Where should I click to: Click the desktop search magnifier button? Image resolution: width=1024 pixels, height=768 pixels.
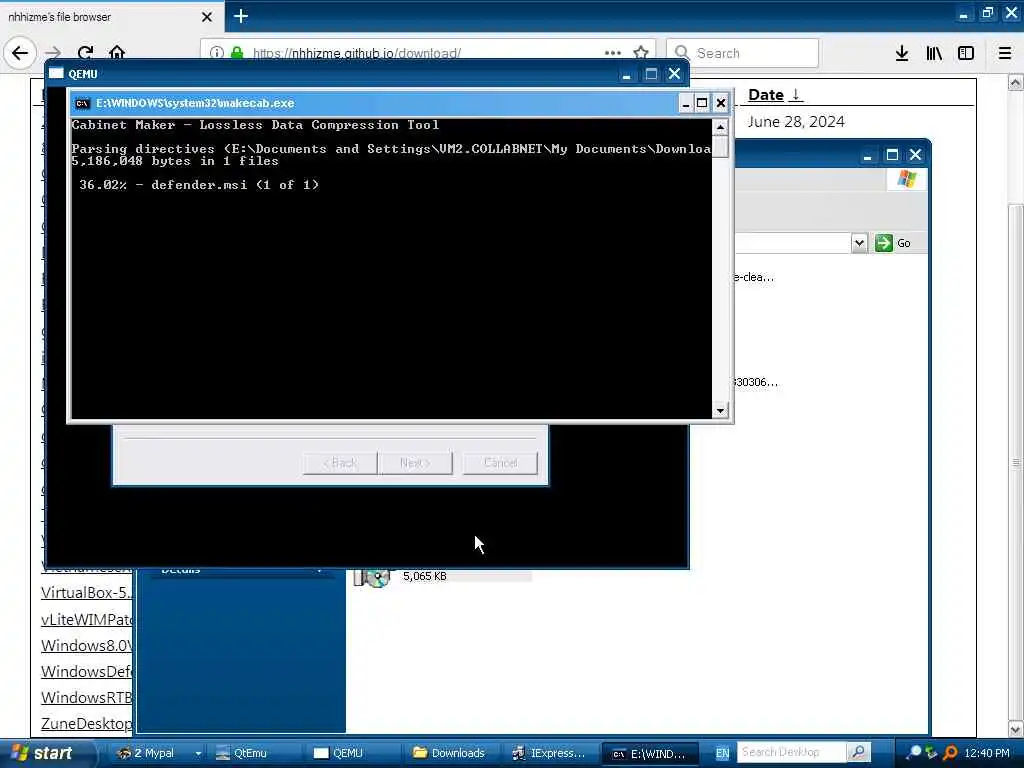point(859,752)
